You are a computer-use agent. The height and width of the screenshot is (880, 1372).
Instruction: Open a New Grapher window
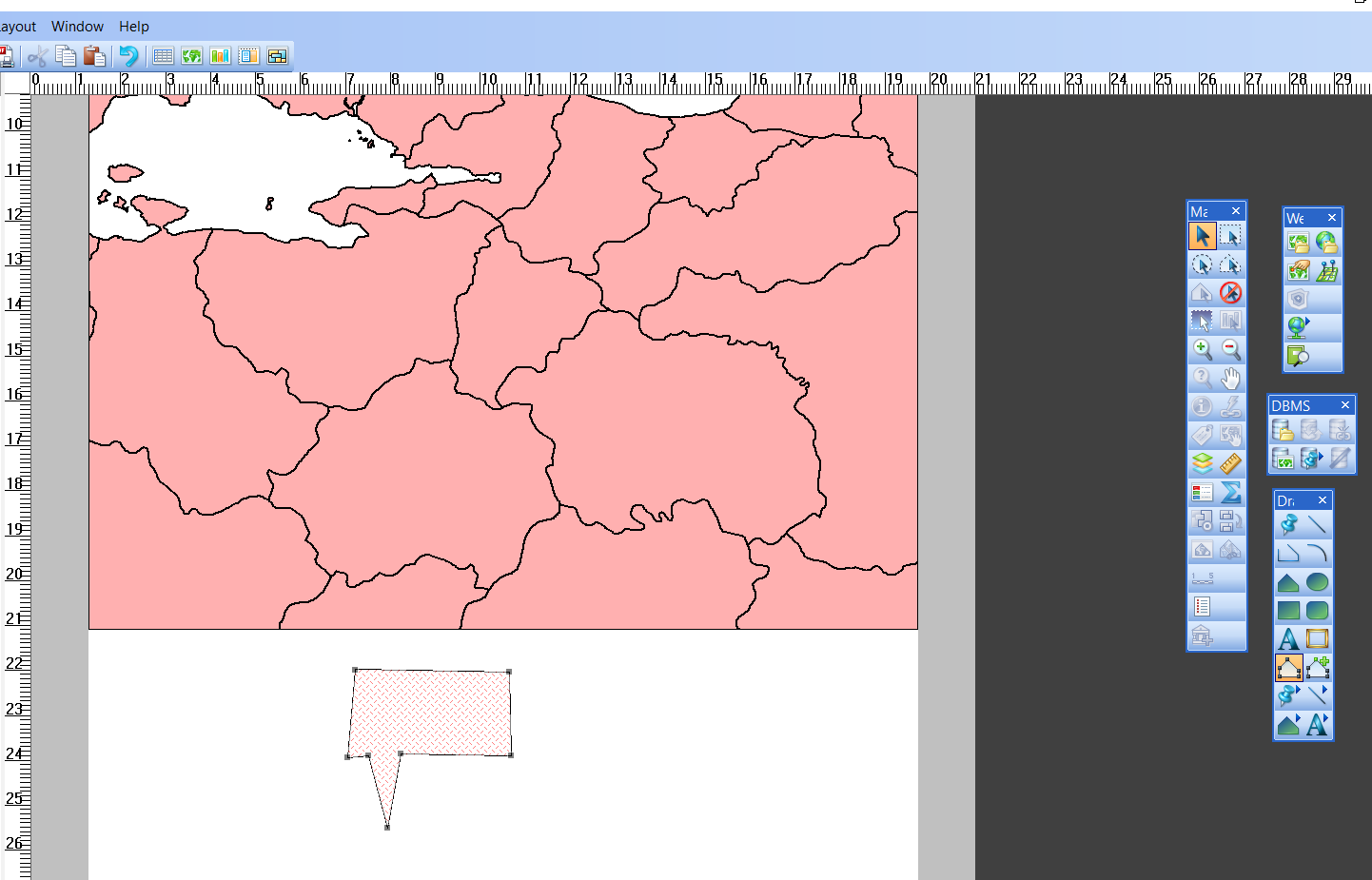[220, 56]
